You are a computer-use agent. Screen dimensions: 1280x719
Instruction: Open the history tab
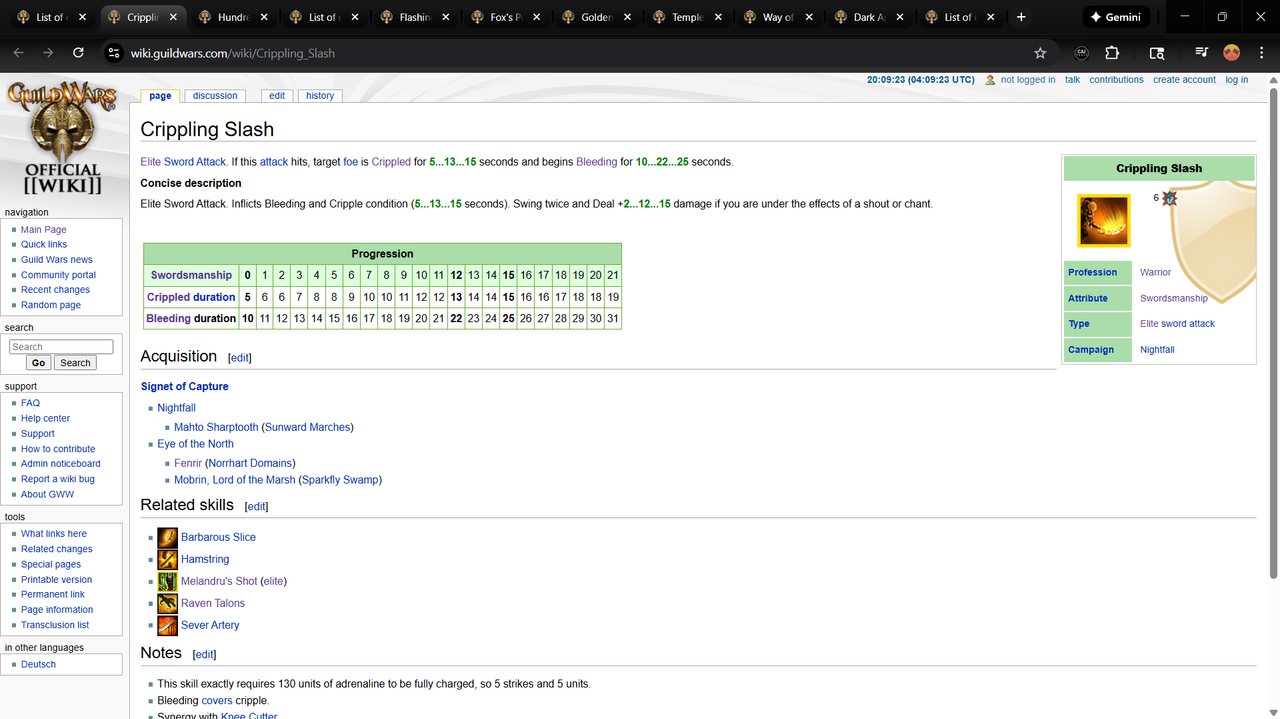point(320,96)
